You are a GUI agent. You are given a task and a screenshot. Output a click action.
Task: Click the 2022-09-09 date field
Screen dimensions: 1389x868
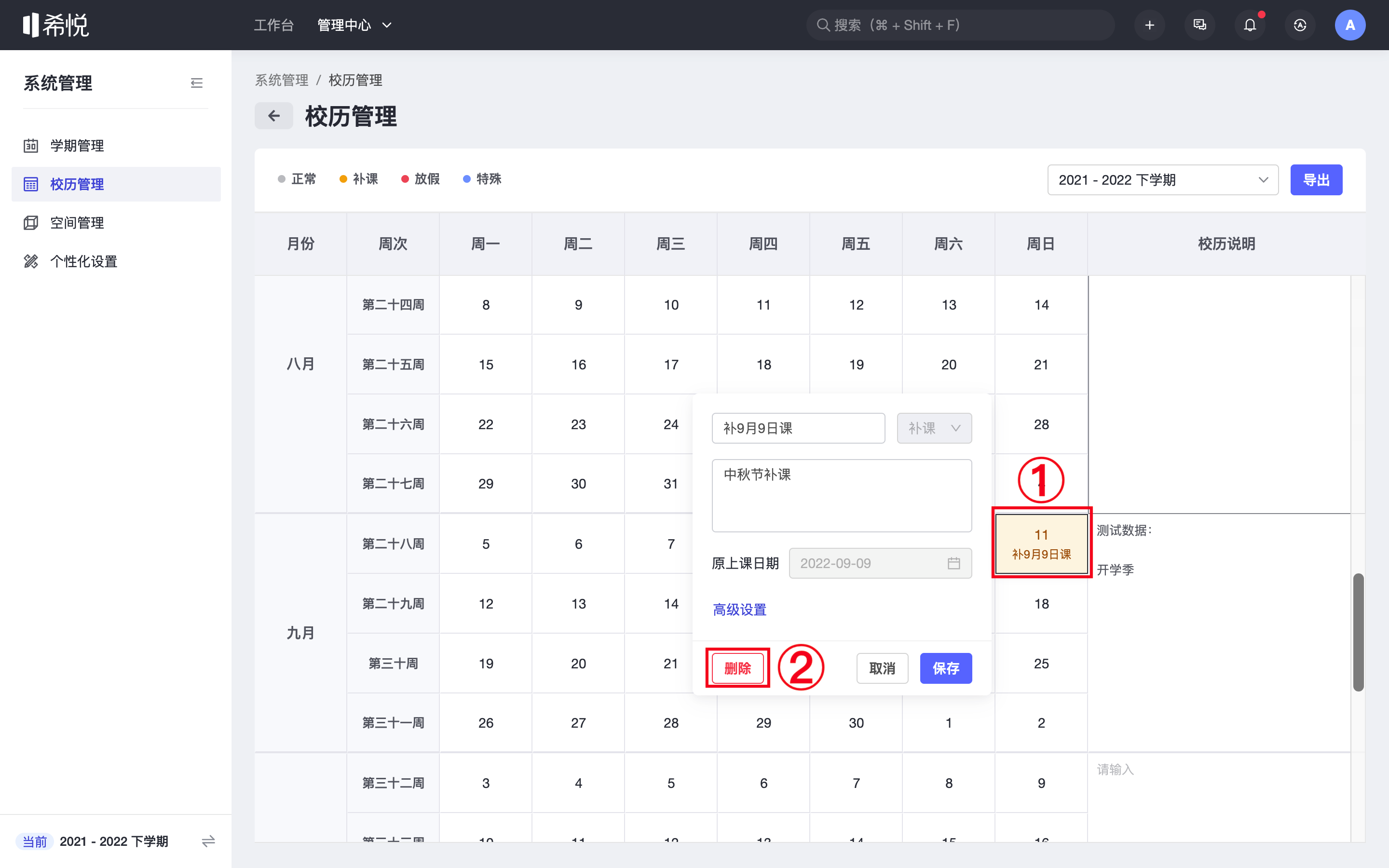[880, 563]
